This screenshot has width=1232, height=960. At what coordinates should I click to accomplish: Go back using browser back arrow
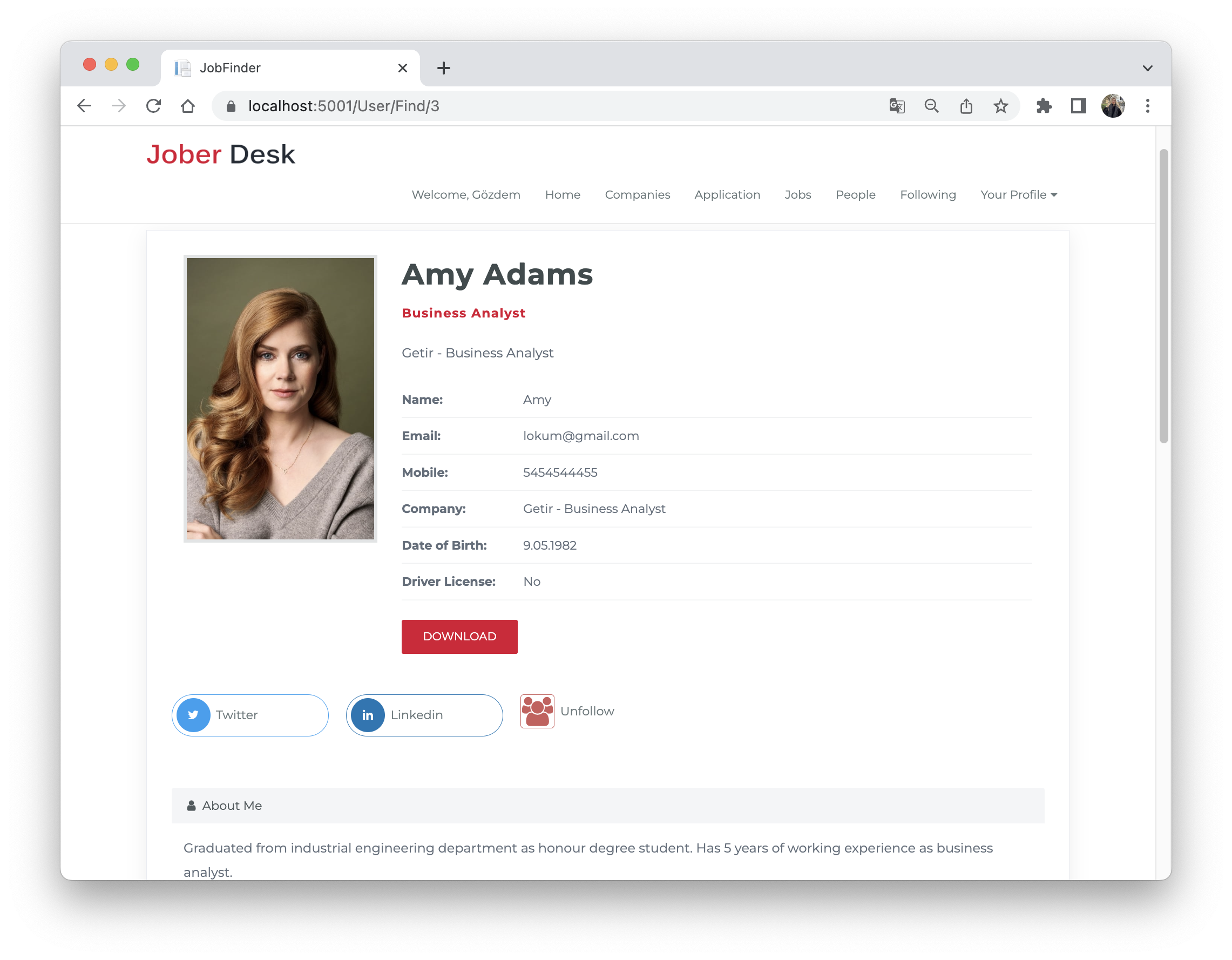[84, 106]
